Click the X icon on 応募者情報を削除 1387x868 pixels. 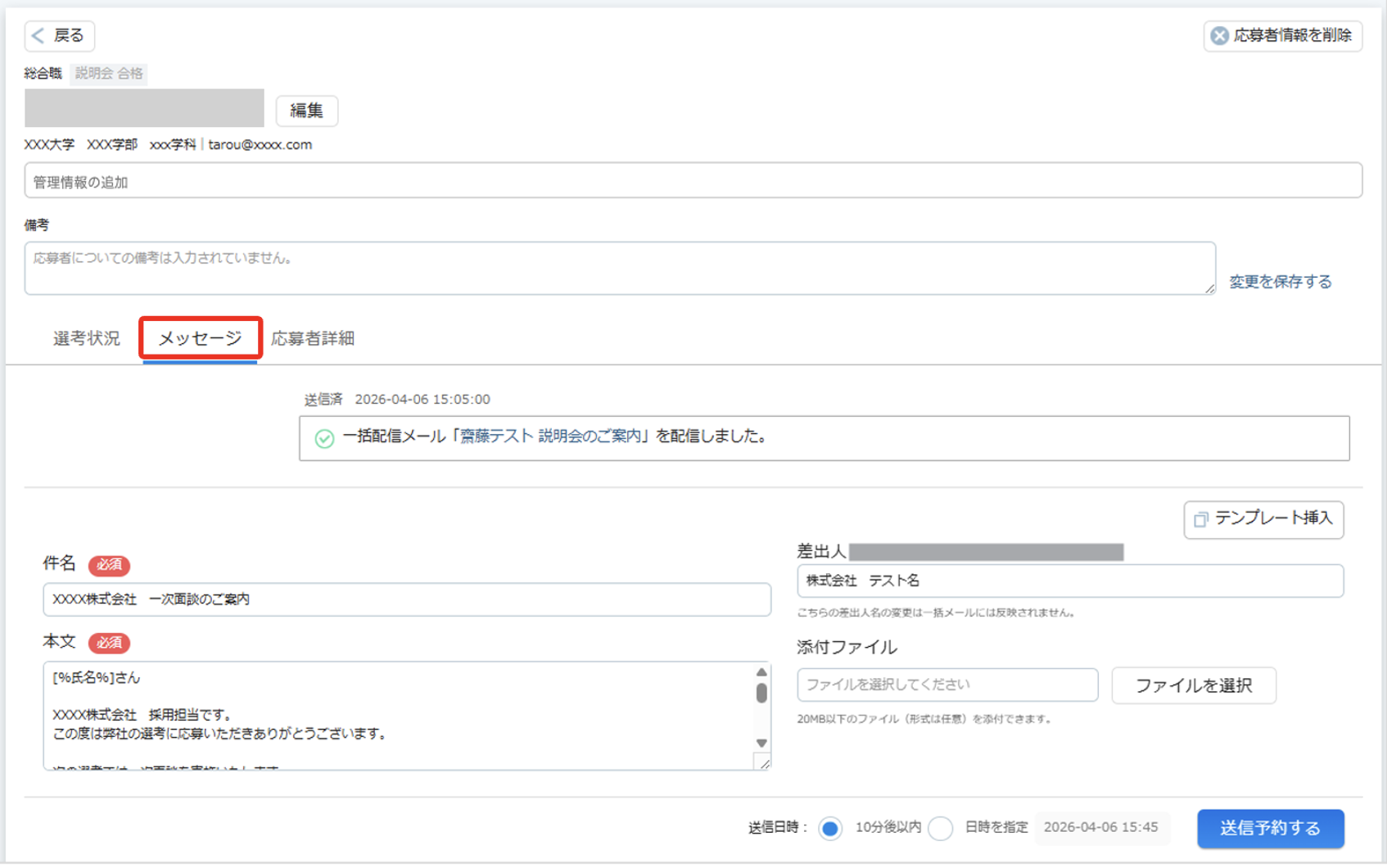[x=1219, y=36]
